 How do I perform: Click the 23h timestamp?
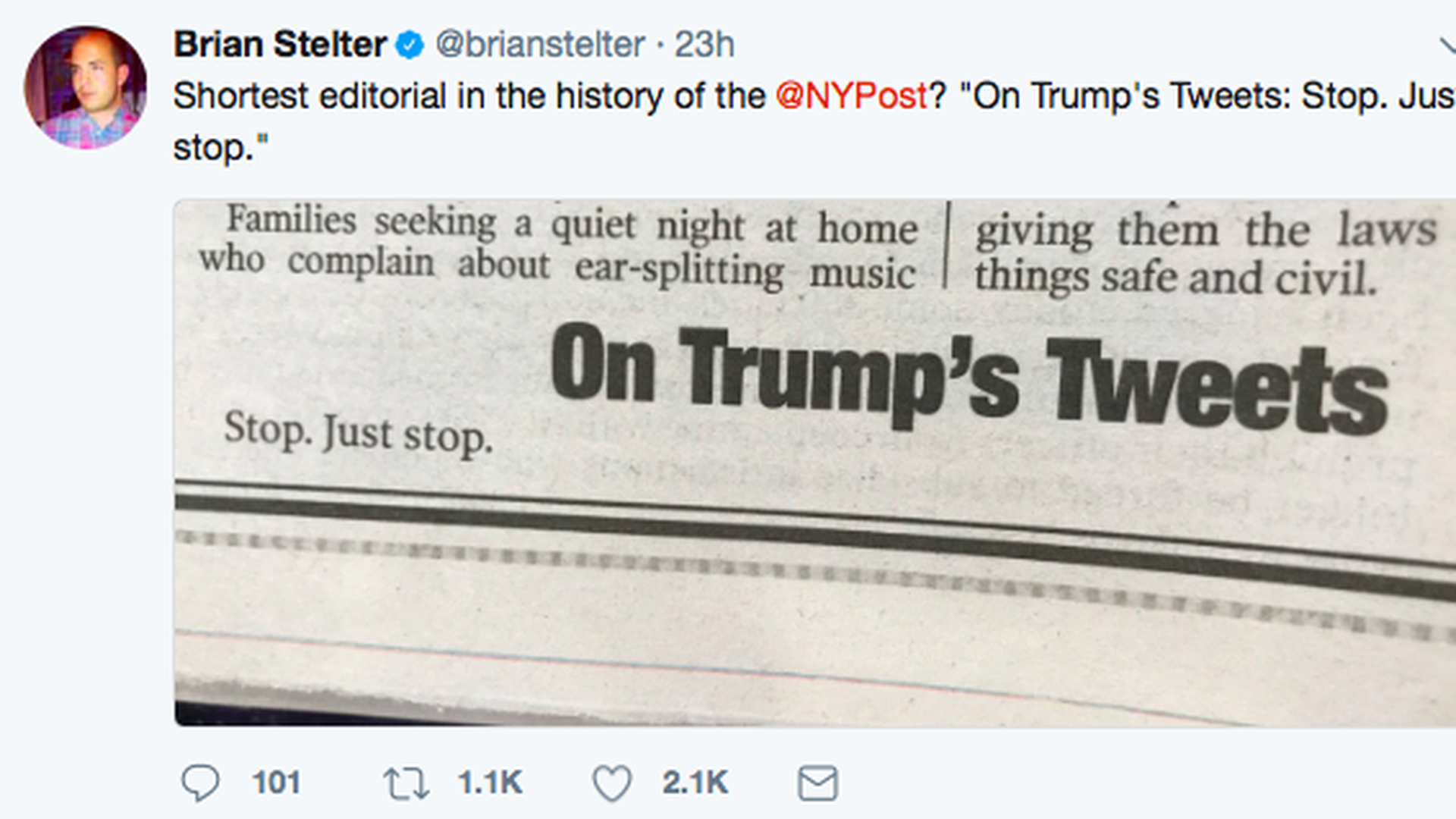(704, 45)
